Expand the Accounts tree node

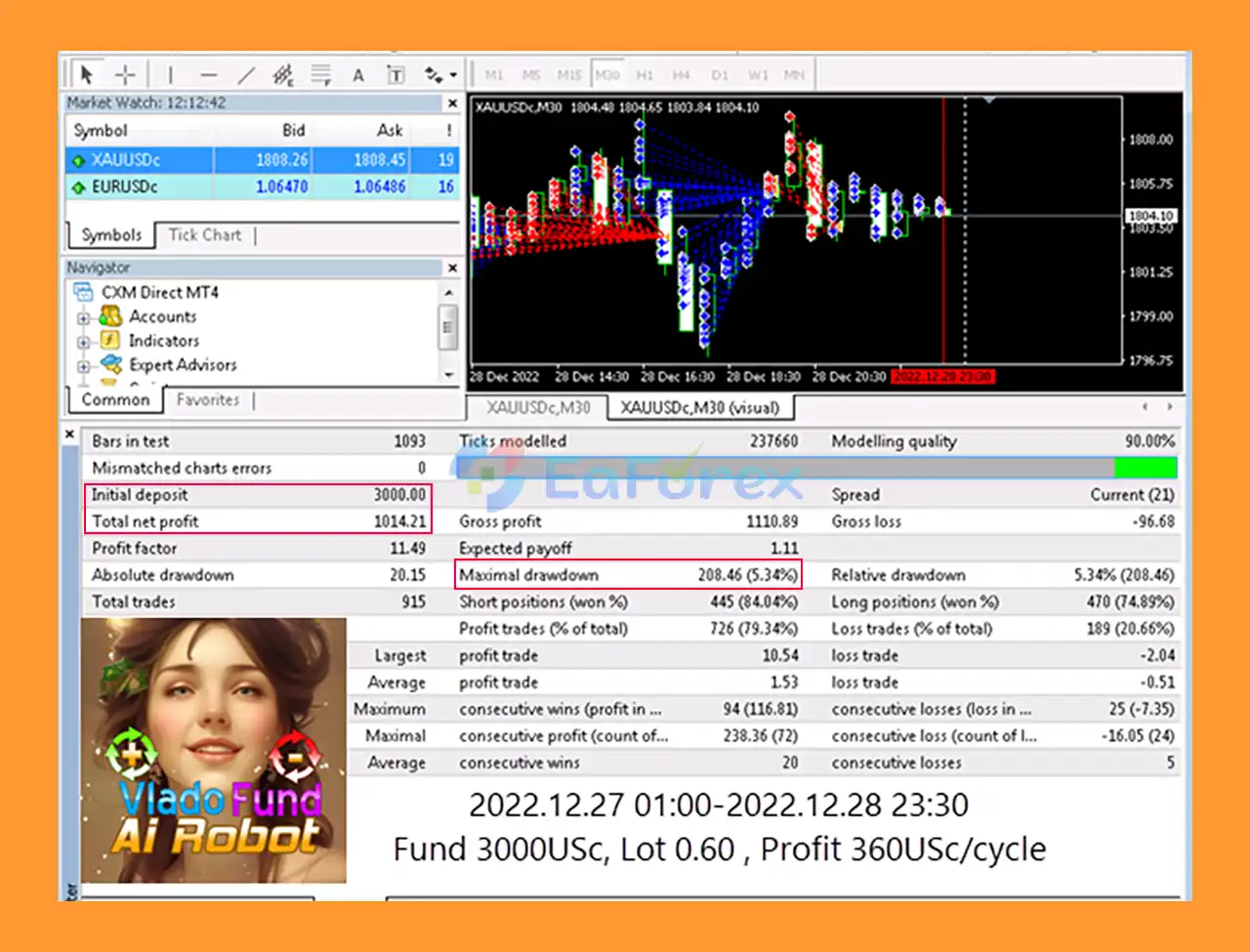click(84, 317)
